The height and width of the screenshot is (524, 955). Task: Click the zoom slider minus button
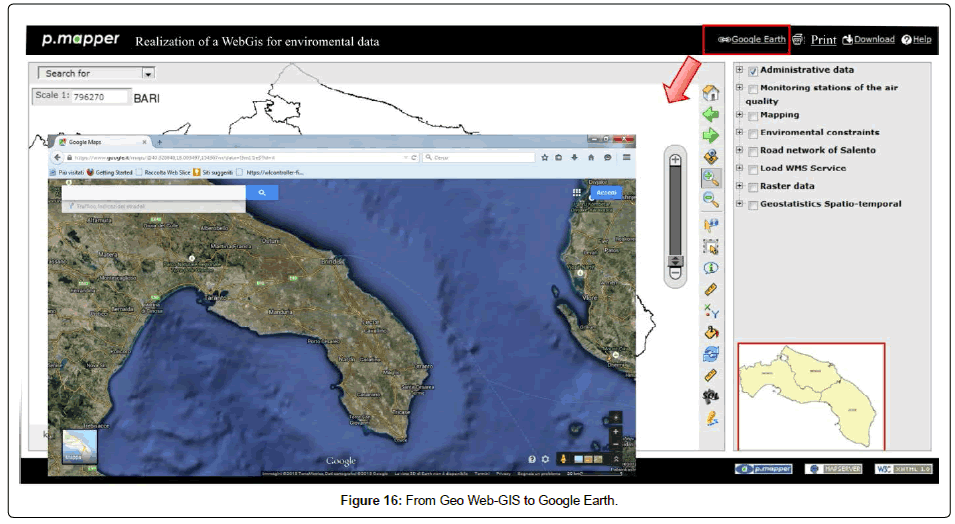click(675, 274)
